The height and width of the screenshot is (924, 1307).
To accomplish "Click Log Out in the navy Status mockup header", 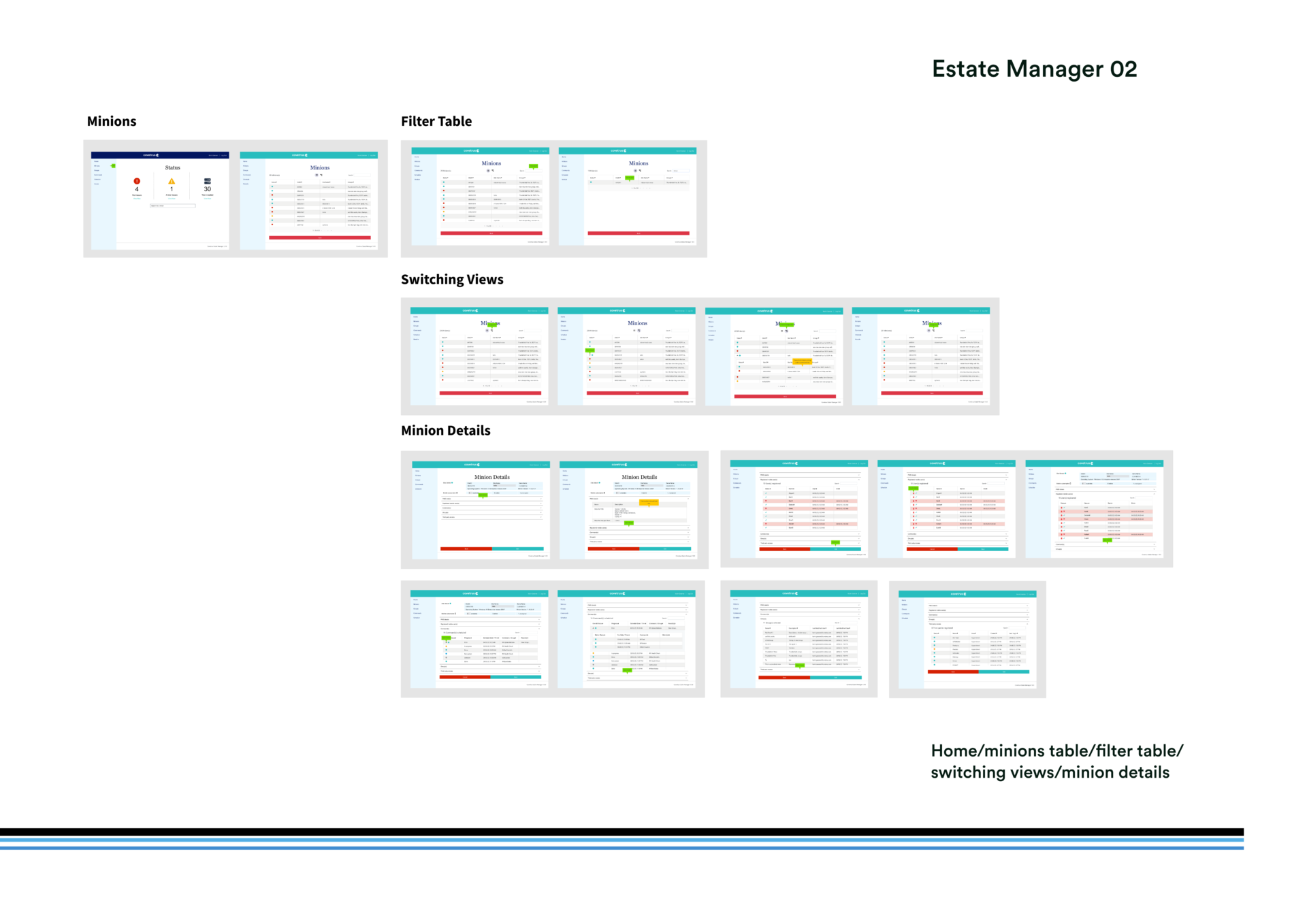I will click(224, 155).
